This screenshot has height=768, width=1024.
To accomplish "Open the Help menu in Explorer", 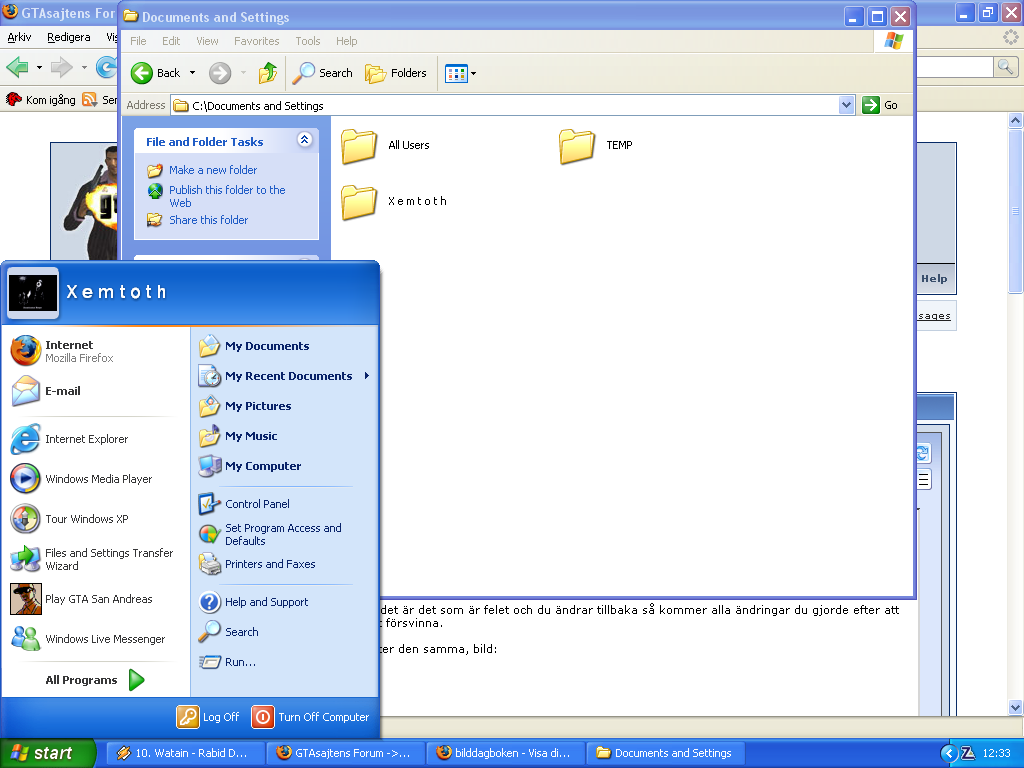I will tap(347, 41).
